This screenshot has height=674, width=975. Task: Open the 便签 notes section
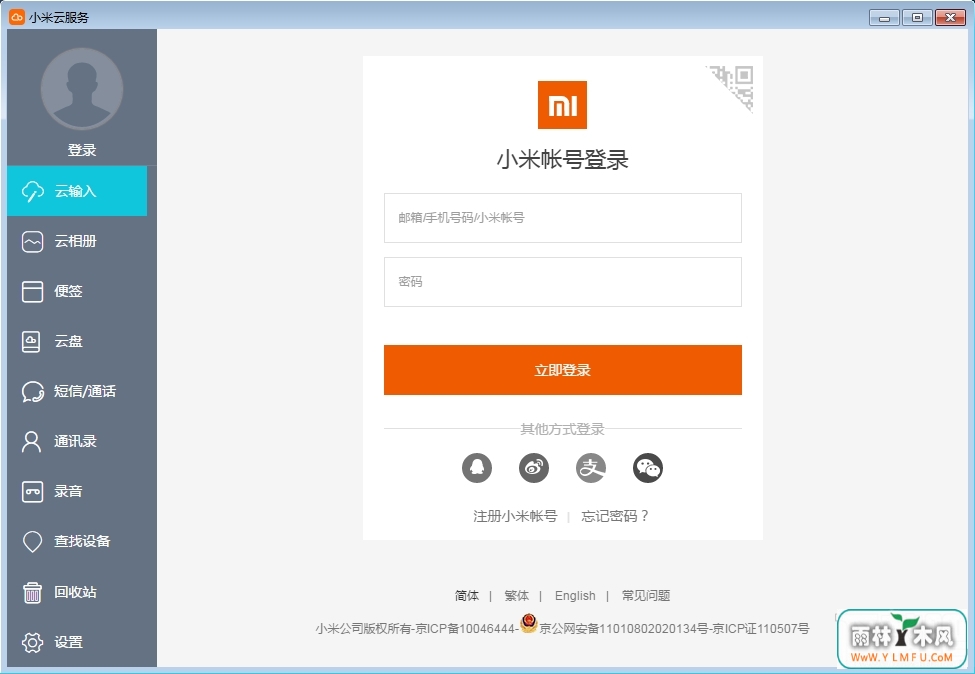pyautogui.click(x=77, y=291)
